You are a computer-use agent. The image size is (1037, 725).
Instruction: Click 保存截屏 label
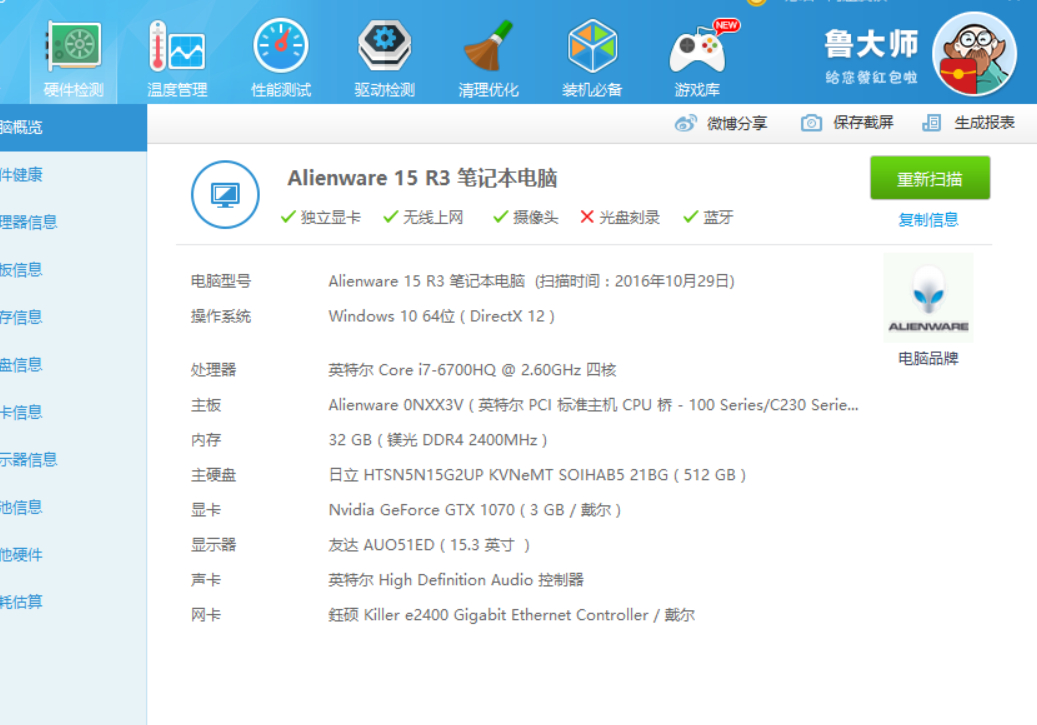(x=863, y=122)
